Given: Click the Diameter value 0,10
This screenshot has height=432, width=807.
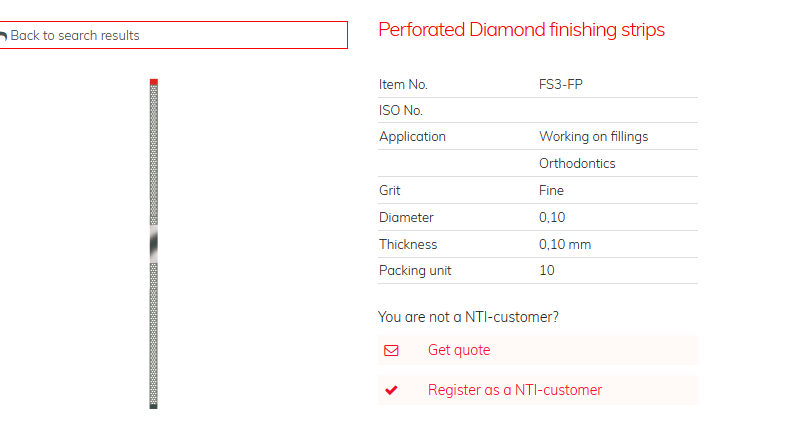Looking at the screenshot, I should pos(551,217).
